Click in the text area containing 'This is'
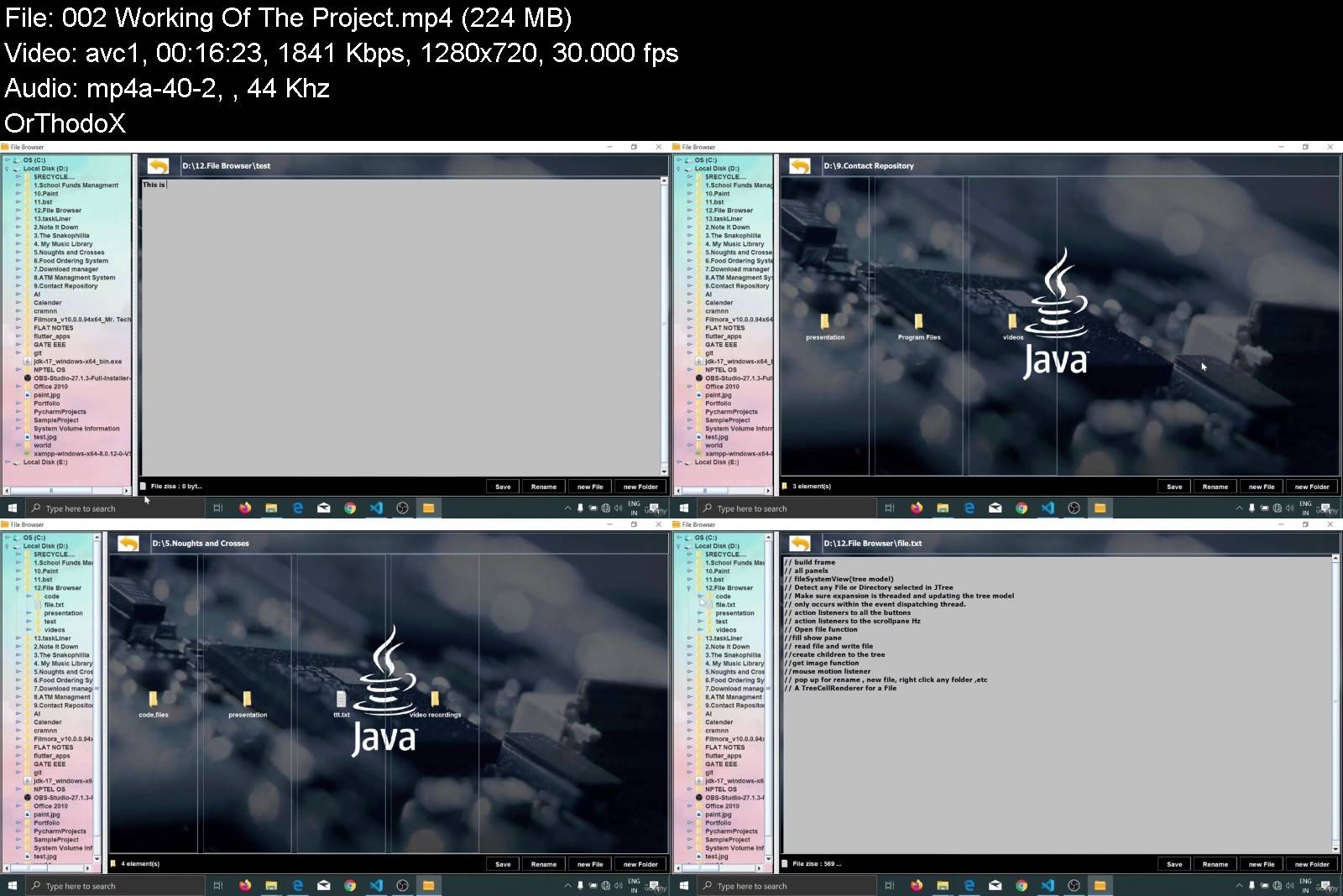Viewport: 1343px width, 896px height. tap(402, 326)
